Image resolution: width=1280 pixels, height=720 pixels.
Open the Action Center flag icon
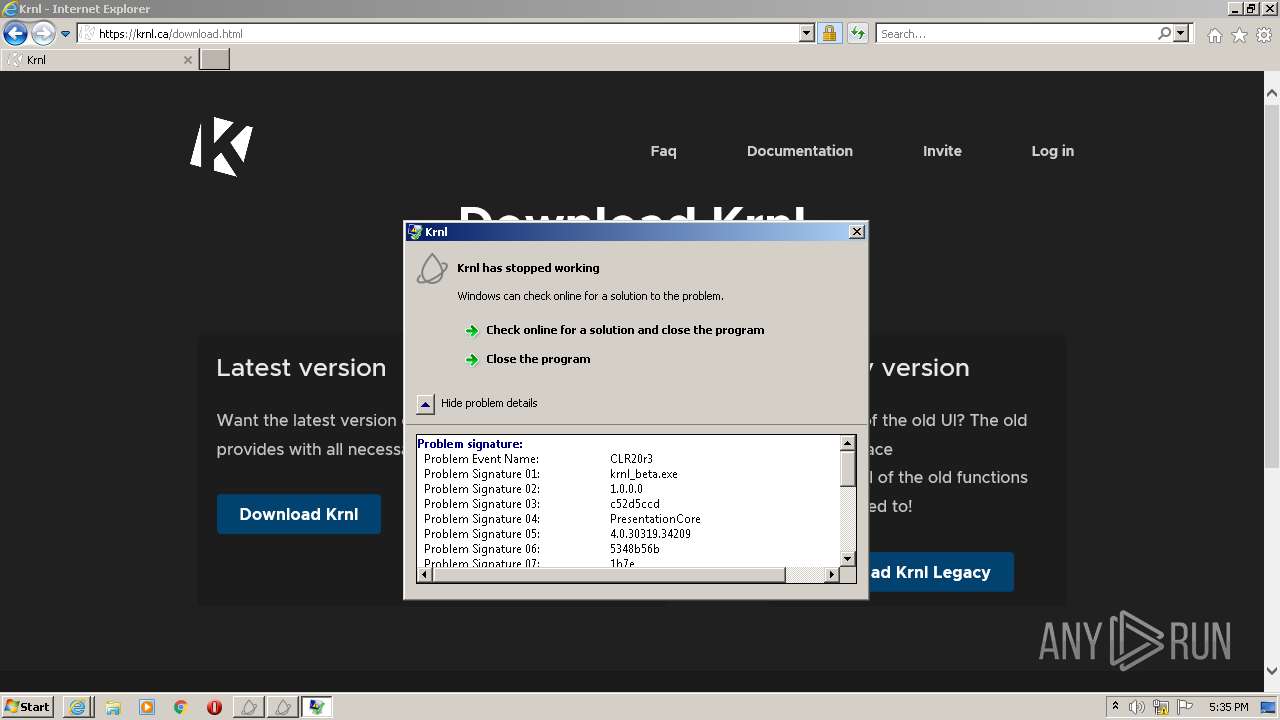[1185, 707]
